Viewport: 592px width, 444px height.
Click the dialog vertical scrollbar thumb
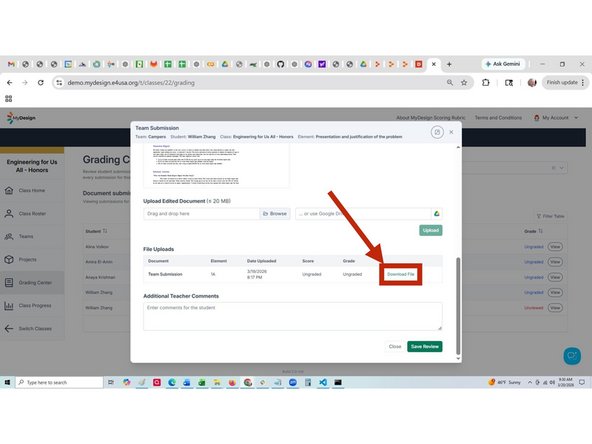click(x=458, y=306)
